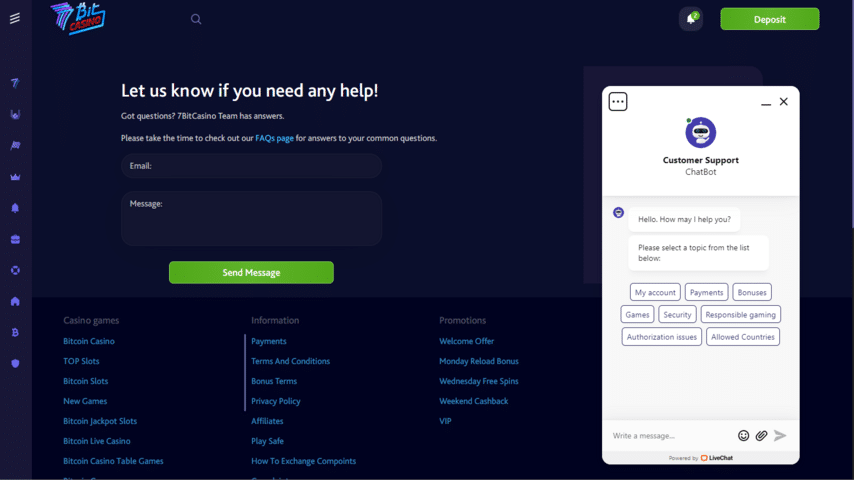This screenshot has height=480, width=854.
Task: Click the sidebar bell icon
Action: click(15, 208)
